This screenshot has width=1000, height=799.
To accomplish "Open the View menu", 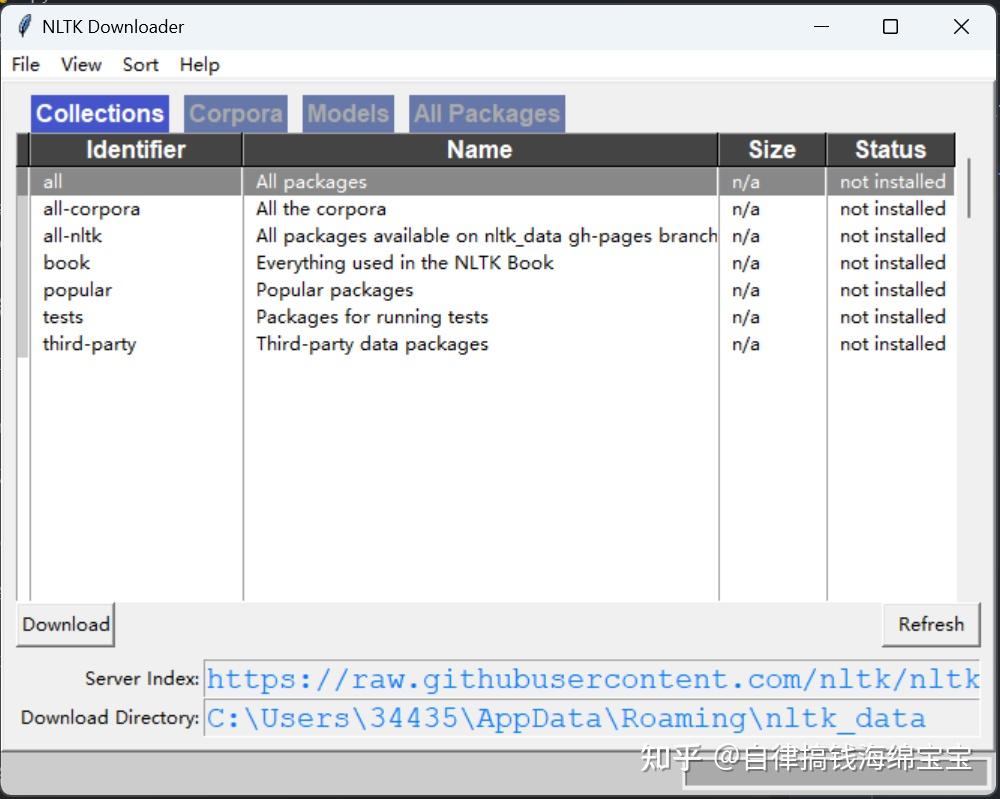I will point(81,65).
